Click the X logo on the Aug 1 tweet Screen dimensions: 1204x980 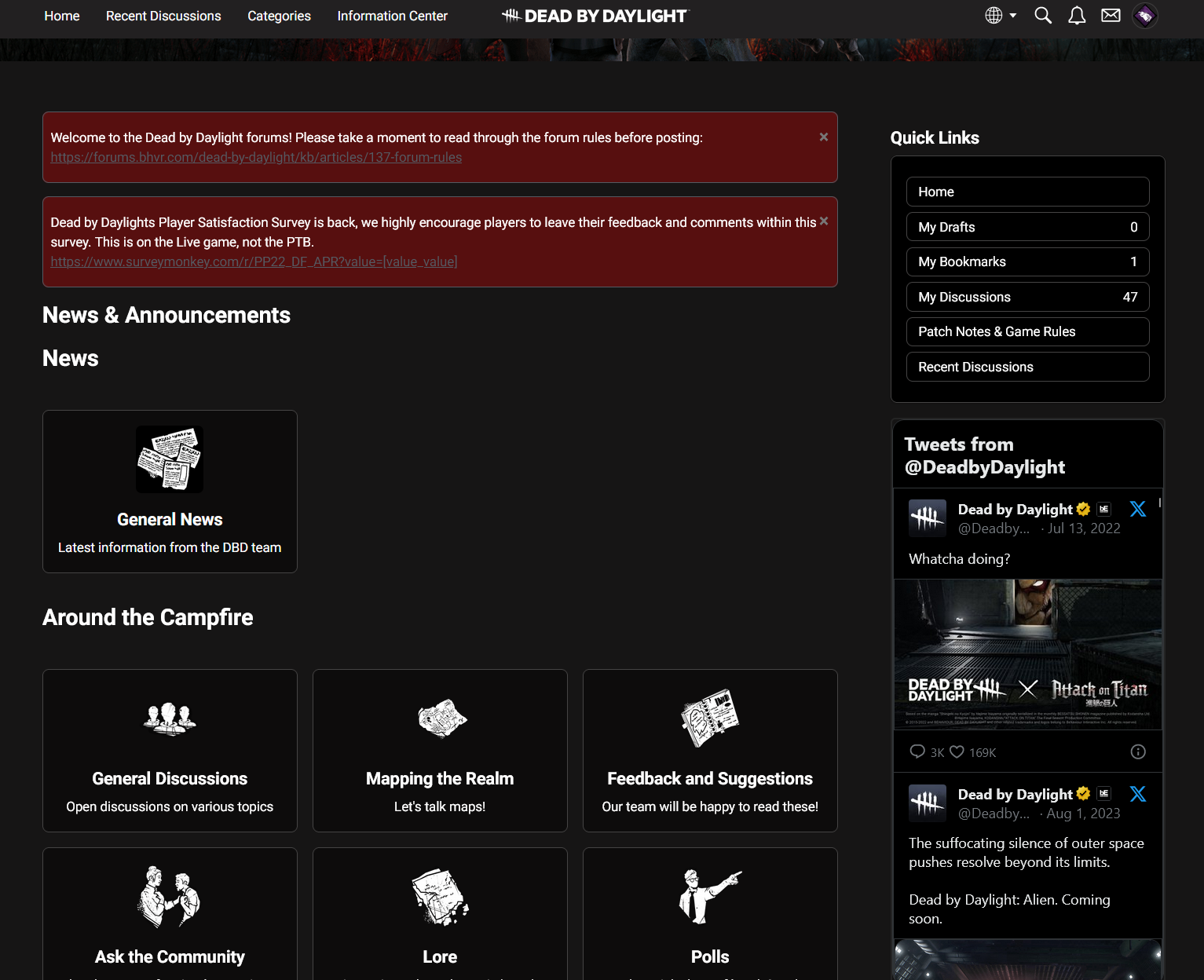(x=1137, y=794)
